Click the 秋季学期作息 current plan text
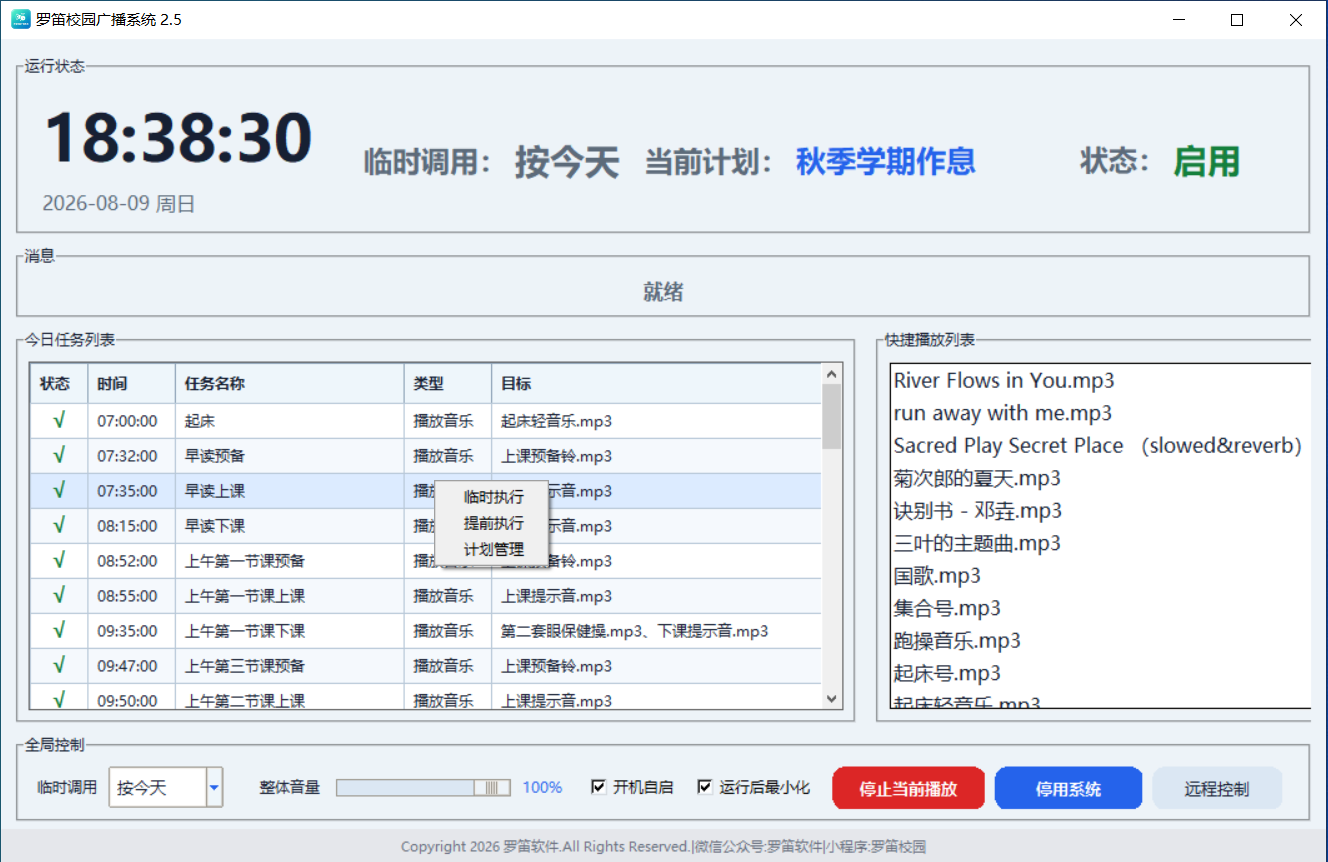 coord(885,161)
